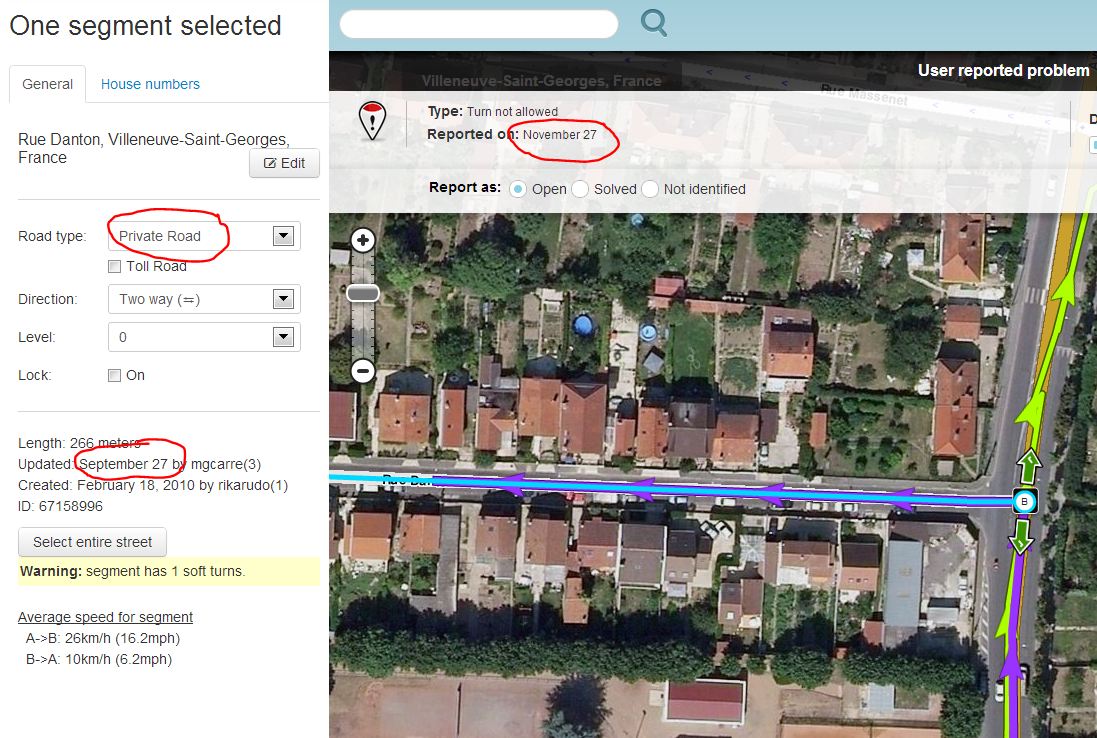Click the Edit address button

click(284, 163)
